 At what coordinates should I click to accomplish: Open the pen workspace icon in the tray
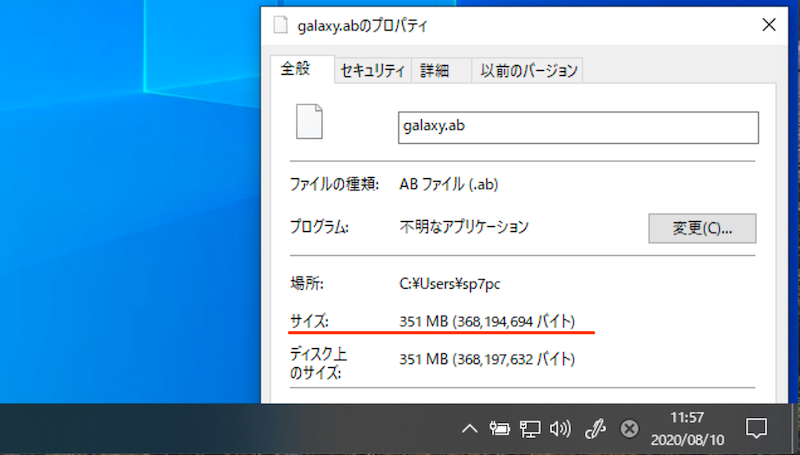(x=594, y=429)
